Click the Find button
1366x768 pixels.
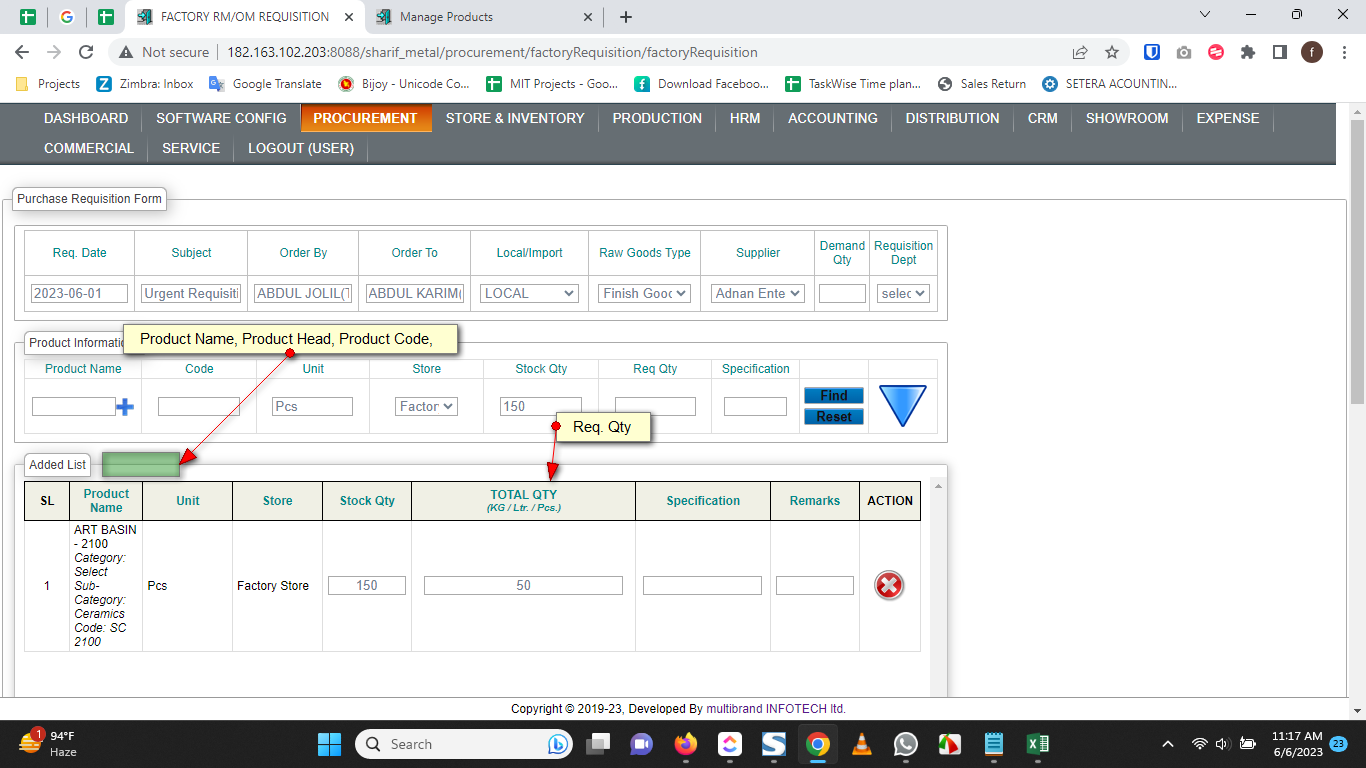[x=834, y=396]
